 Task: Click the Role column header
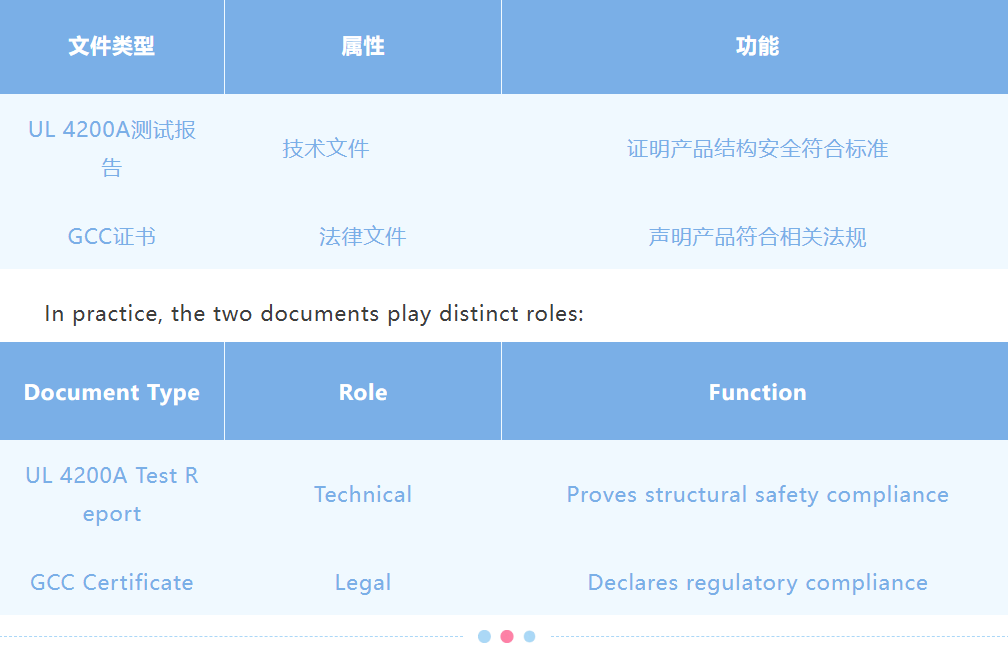[362, 392]
